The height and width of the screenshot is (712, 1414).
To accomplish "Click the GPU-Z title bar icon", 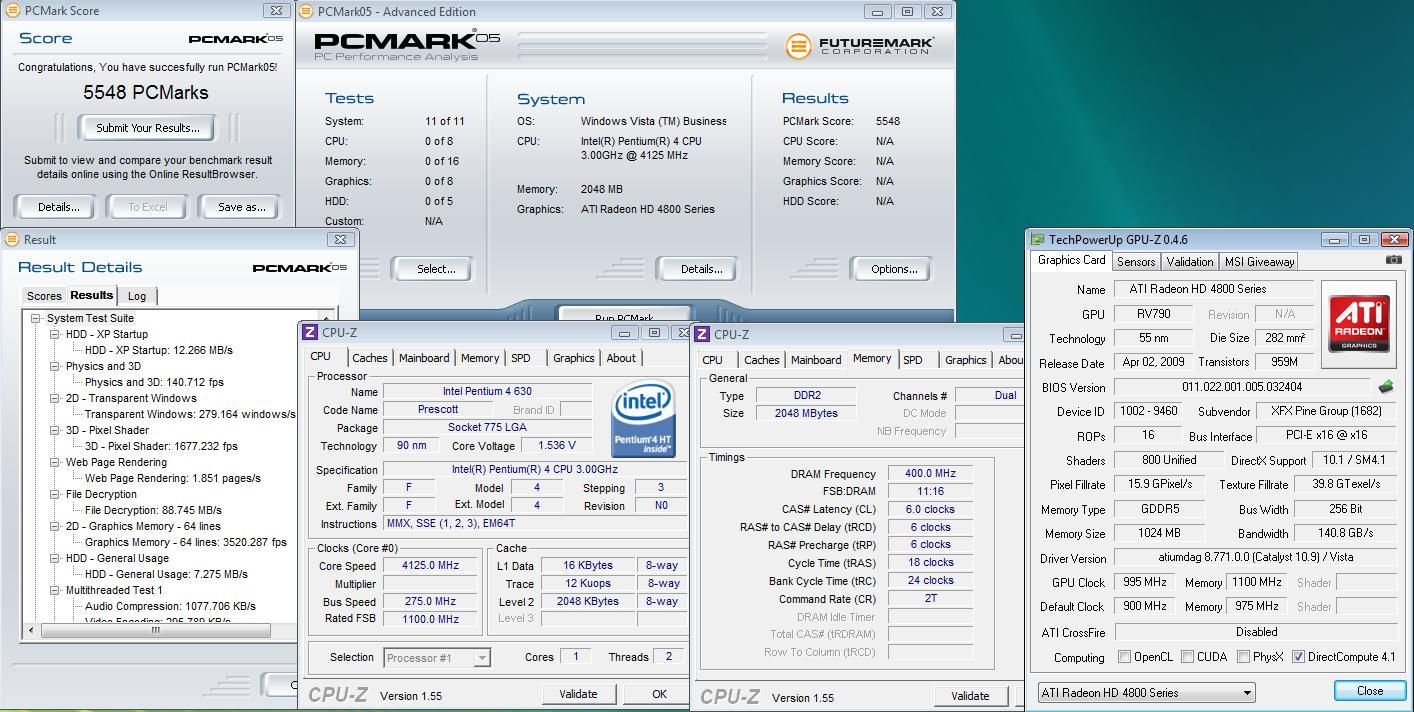I will pos(1039,240).
